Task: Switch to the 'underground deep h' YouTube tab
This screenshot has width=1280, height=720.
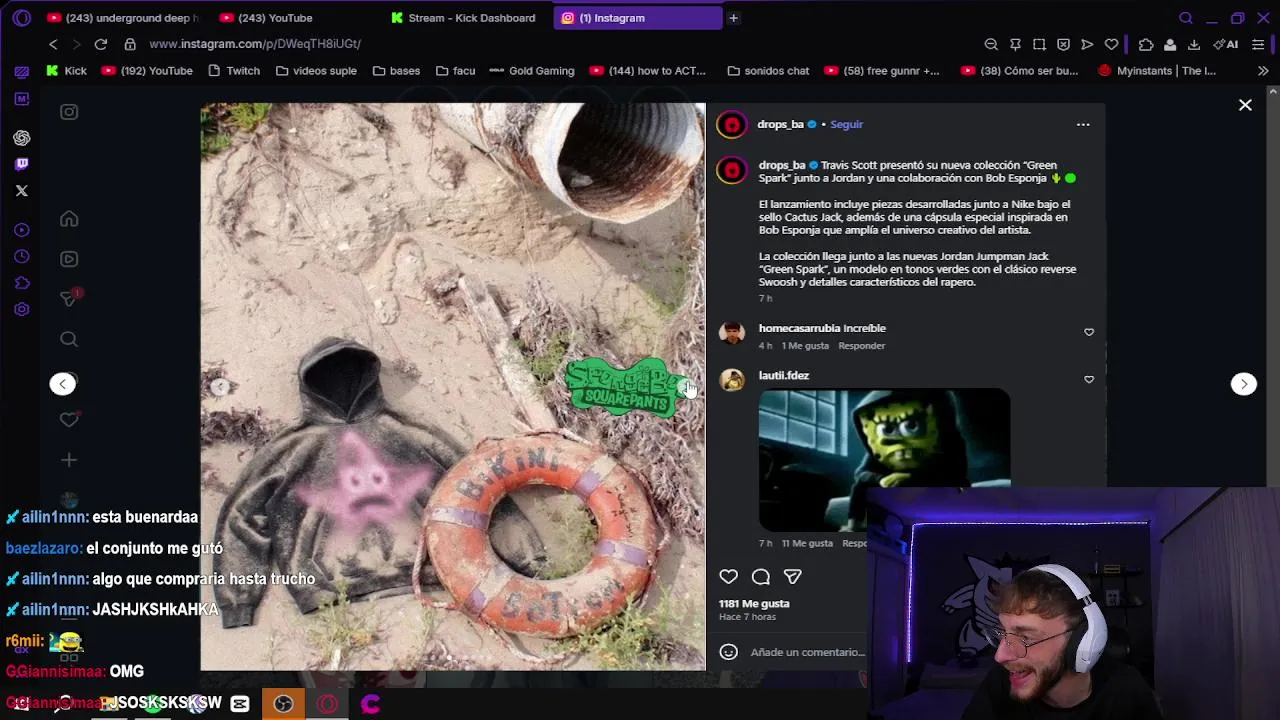Action: tap(124, 18)
